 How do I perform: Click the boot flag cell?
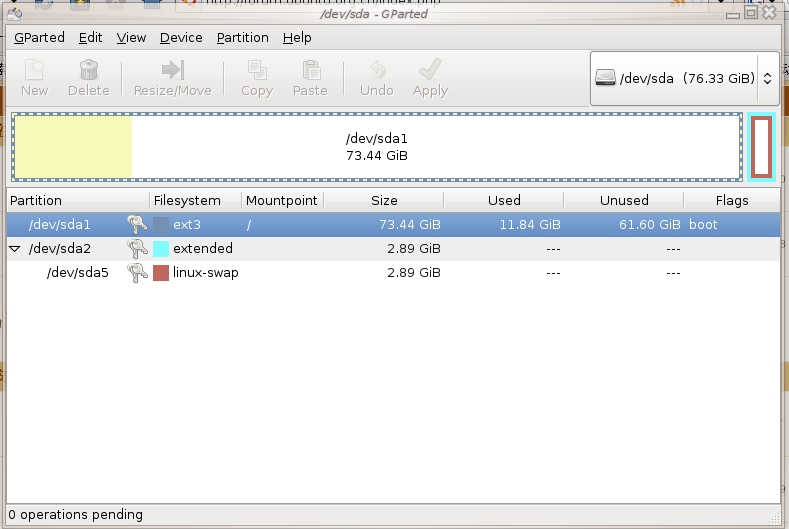[x=703, y=224]
